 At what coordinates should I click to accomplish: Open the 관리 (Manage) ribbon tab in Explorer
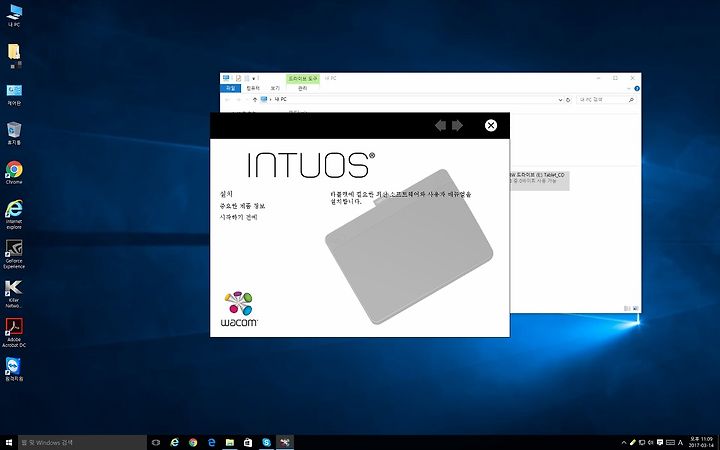[x=303, y=88]
